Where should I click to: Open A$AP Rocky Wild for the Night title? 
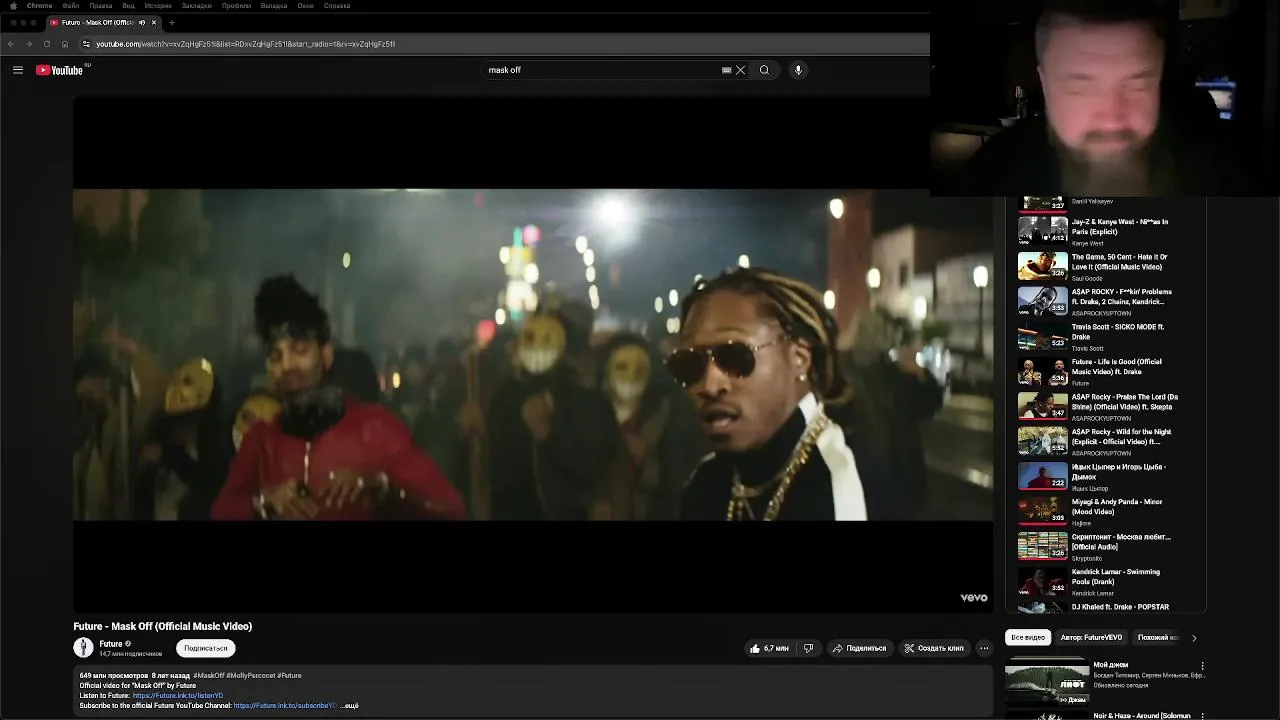click(x=1122, y=436)
